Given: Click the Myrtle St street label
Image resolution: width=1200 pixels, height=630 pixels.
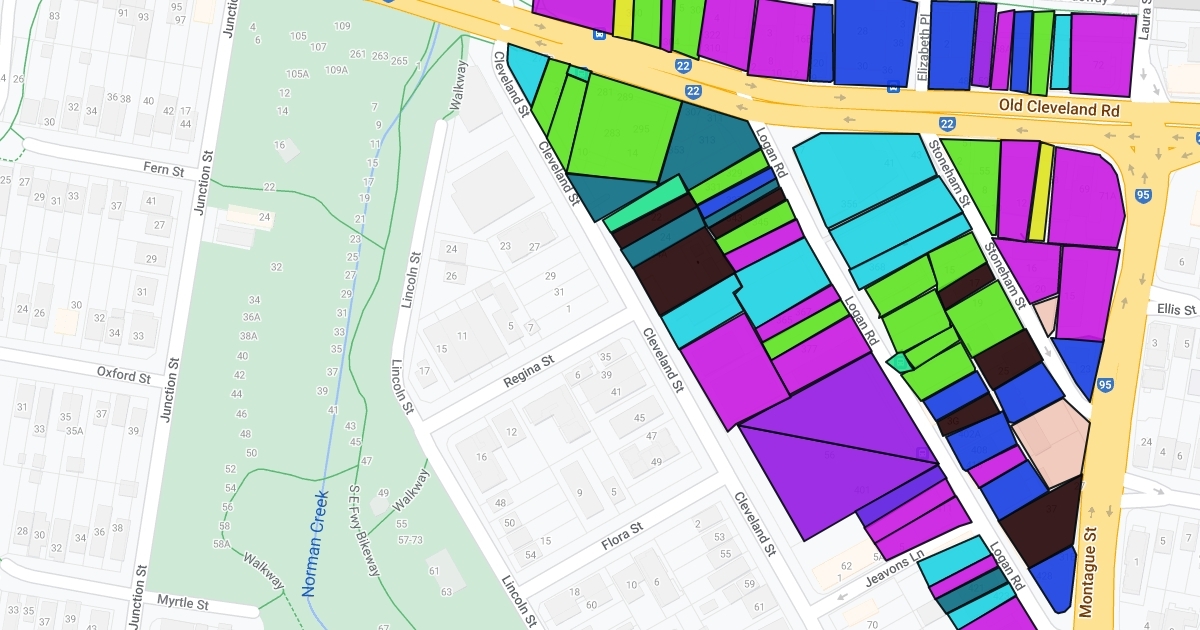Looking at the screenshot, I should (x=182, y=604).
